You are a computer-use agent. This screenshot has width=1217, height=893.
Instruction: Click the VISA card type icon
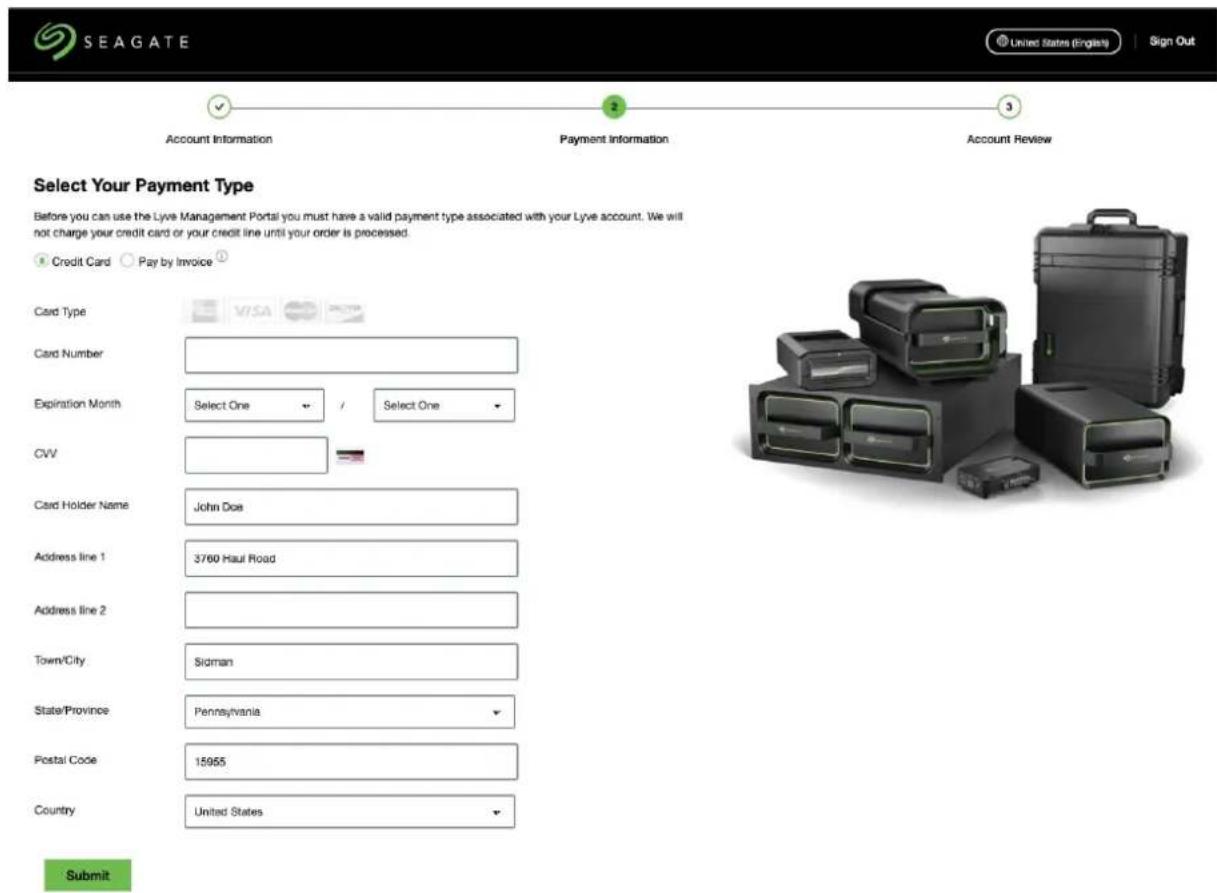[251, 311]
